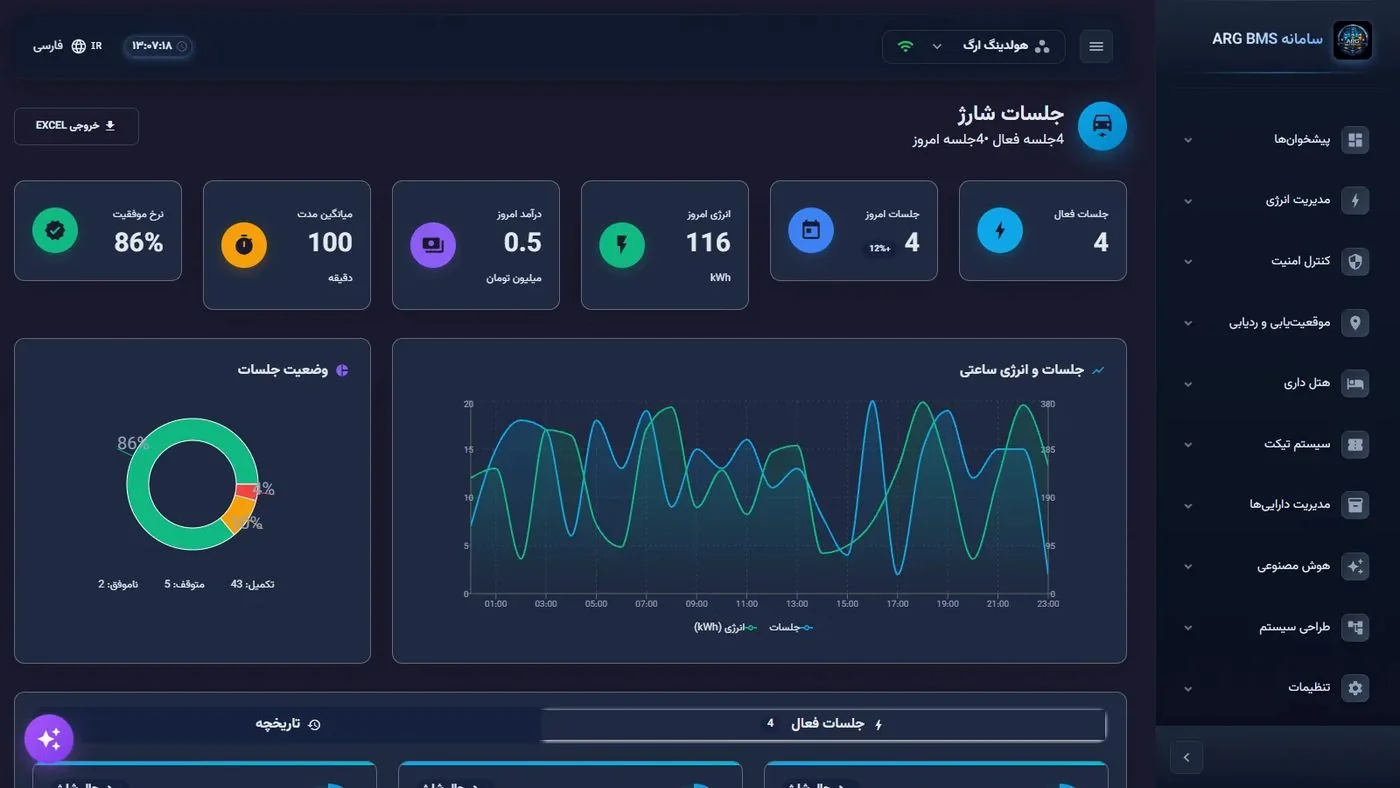
Task: Expand the هوش مصنوعی menu chevron
Action: [1188, 567]
